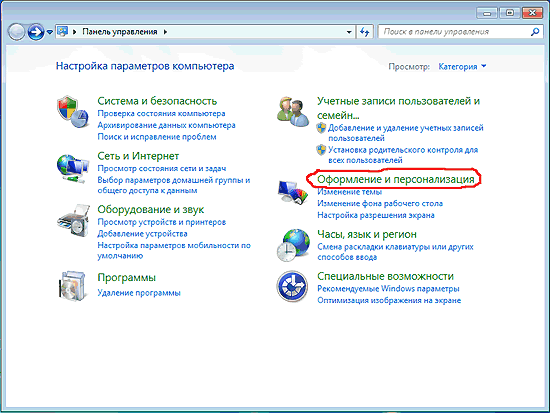Minimize the Control Panel window
Screen dimensions: 550x413
(487, 13)
